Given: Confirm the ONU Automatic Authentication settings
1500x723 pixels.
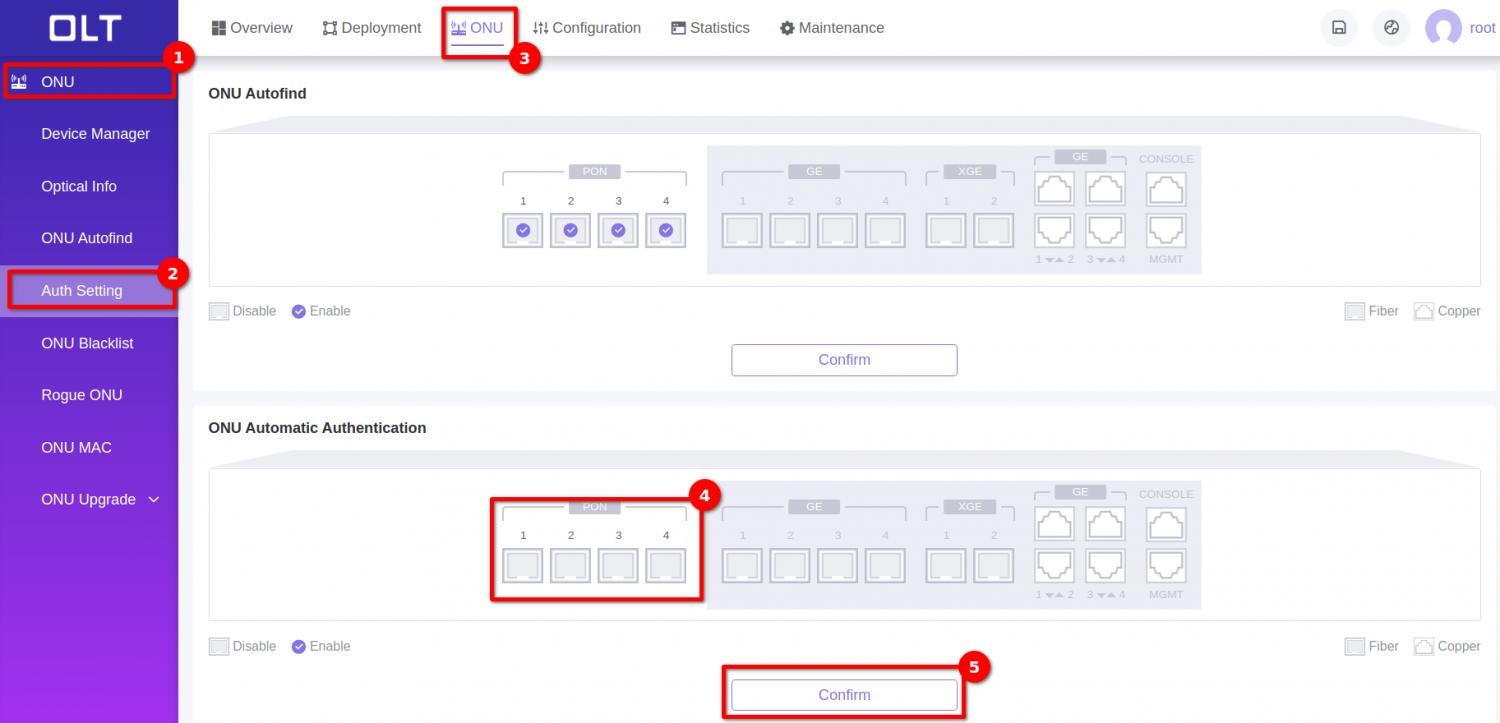Looking at the screenshot, I should click(x=844, y=695).
